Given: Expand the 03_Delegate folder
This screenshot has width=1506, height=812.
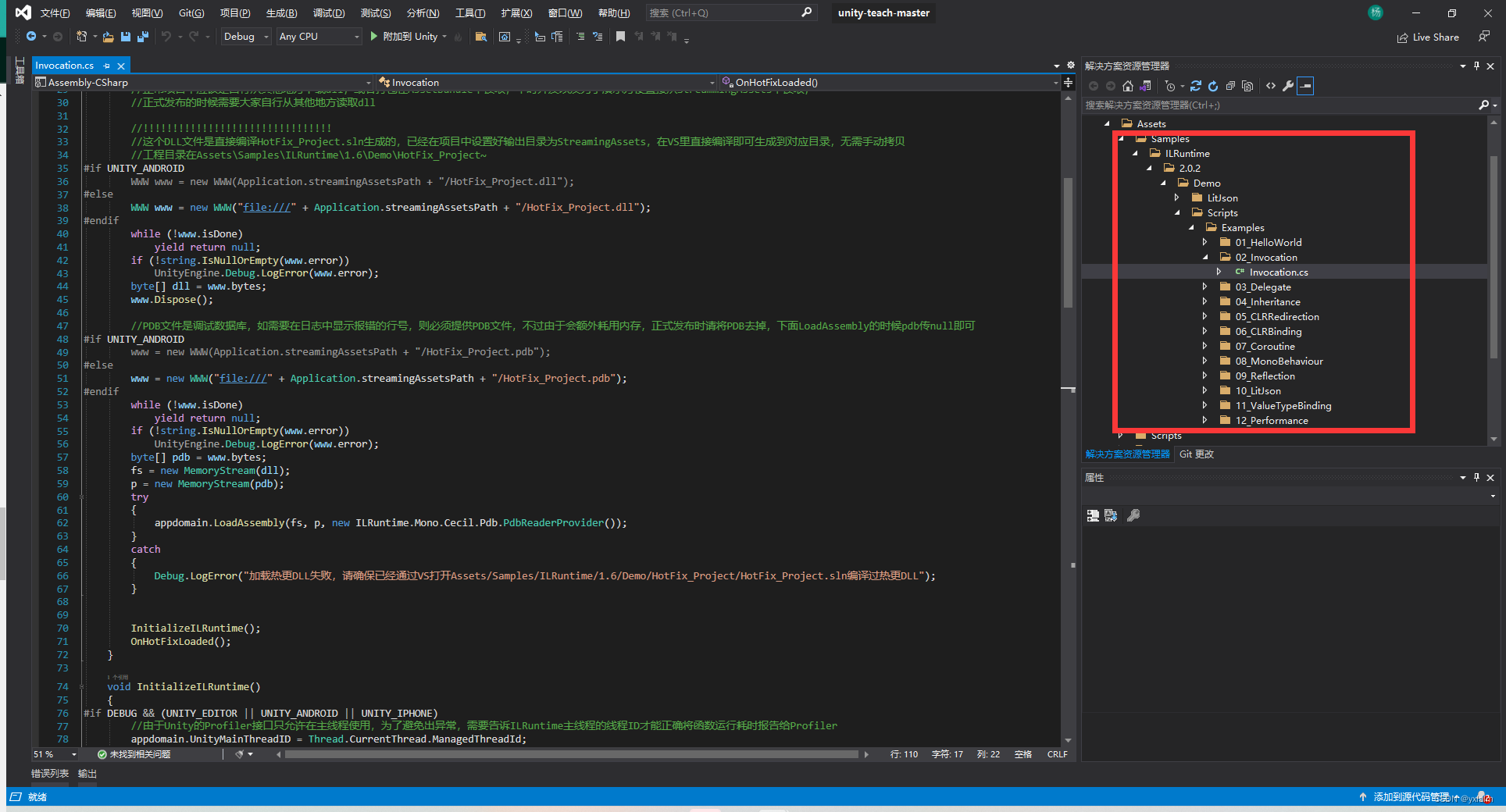Looking at the screenshot, I should click(1204, 287).
